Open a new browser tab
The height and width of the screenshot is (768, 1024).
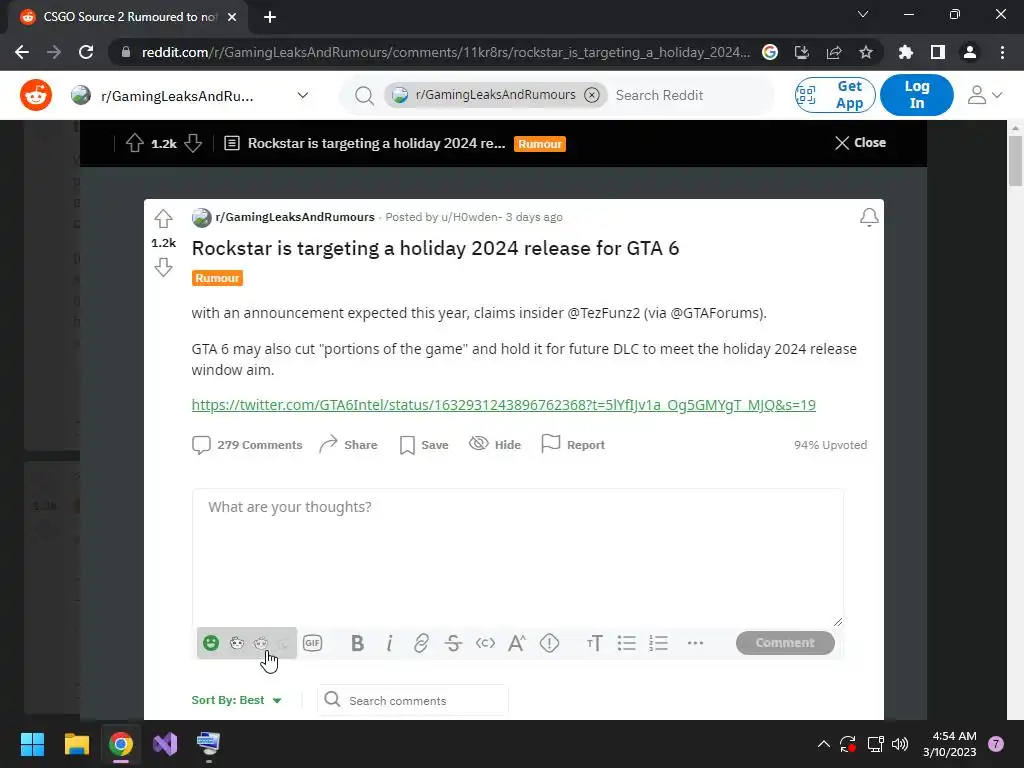(x=270, y=17)
